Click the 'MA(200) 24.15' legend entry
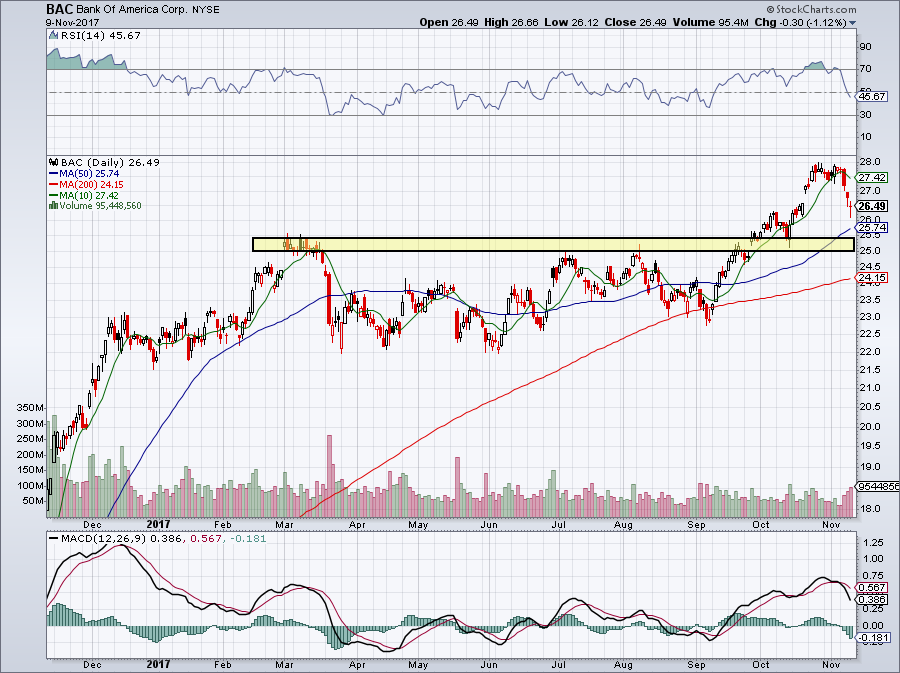This screenshot has width=900, height=673. pos(92,184)
